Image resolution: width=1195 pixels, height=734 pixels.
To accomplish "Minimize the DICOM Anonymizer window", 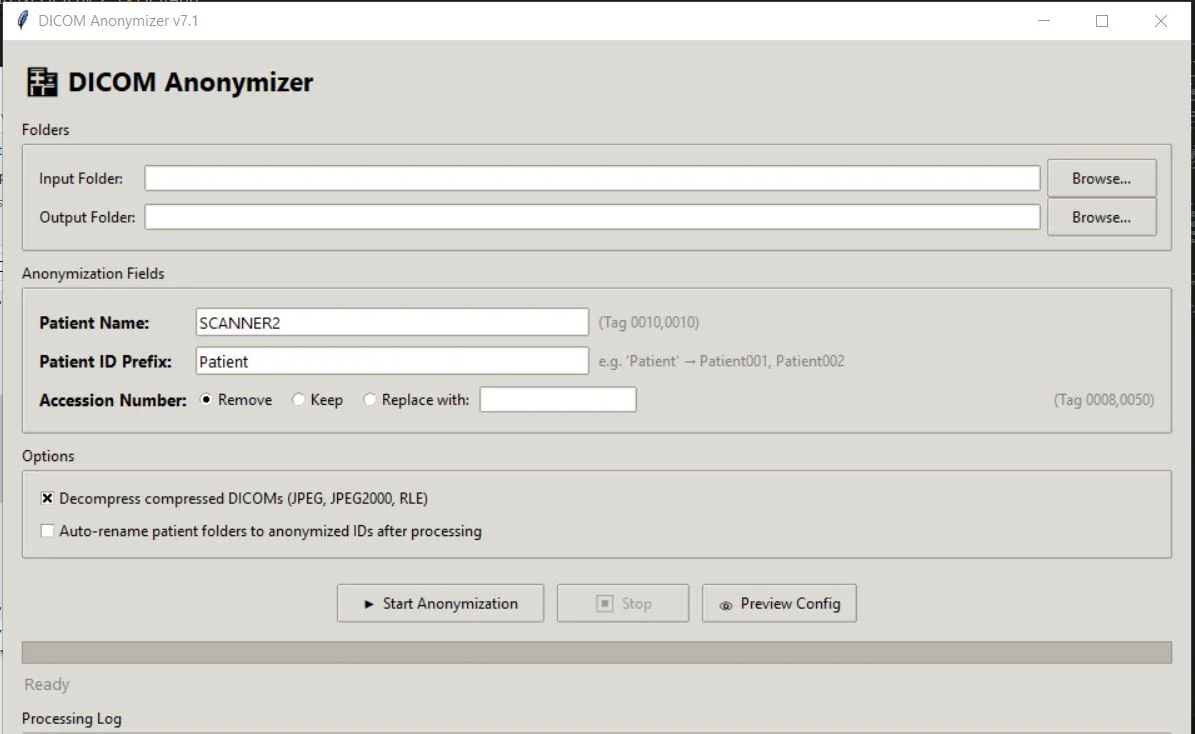I will (1044, 21).
